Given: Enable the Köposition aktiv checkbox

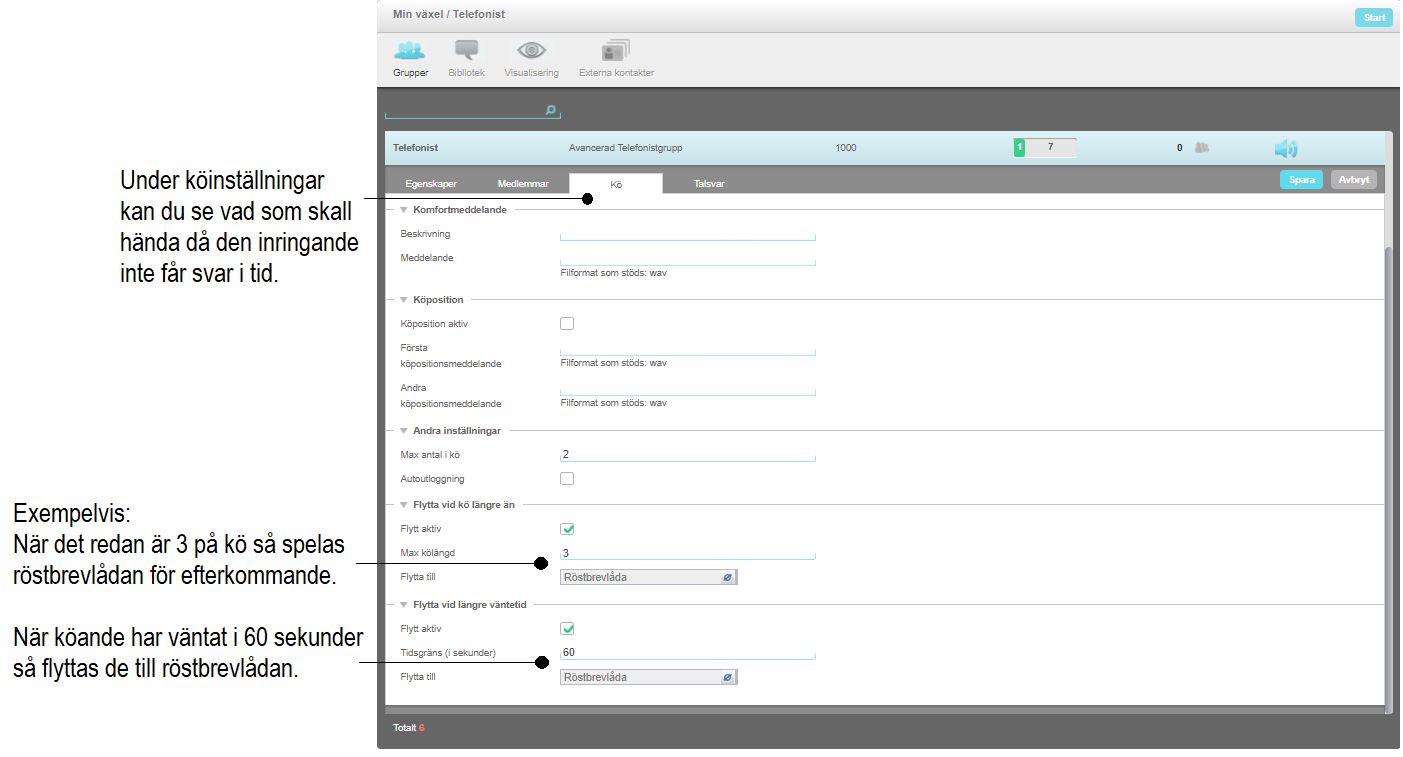Looking at the screenshot, I should pyautogui.click(x=567, y=323).
